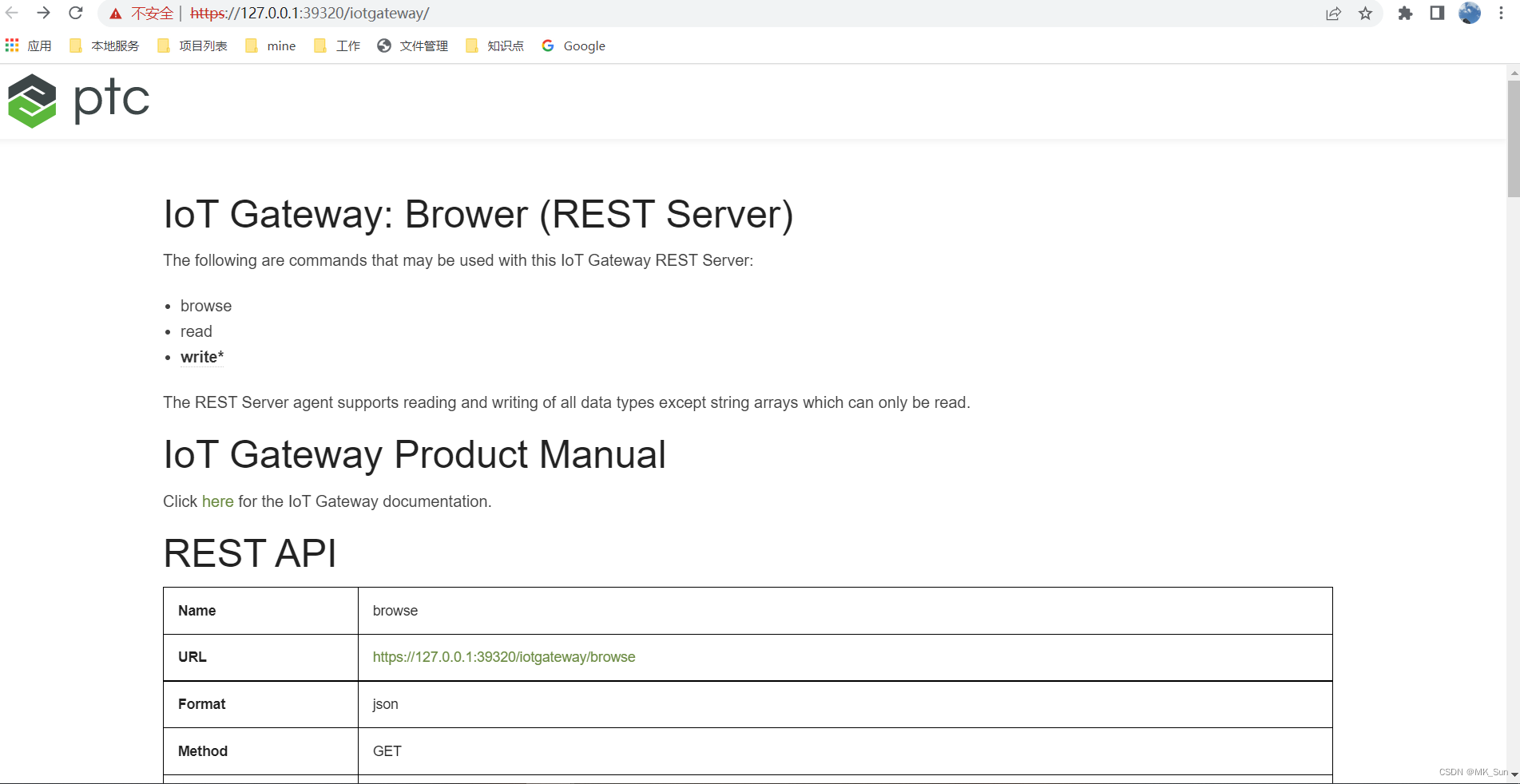Select the 'write*' command item
The height and width of the screenshot is (784, 1520).
click(202, 357)
